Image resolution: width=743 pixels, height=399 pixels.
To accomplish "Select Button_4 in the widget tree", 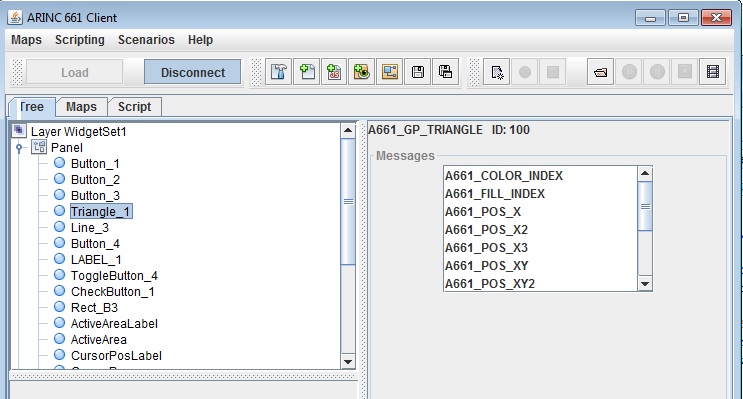I will (x=95, y=244).
